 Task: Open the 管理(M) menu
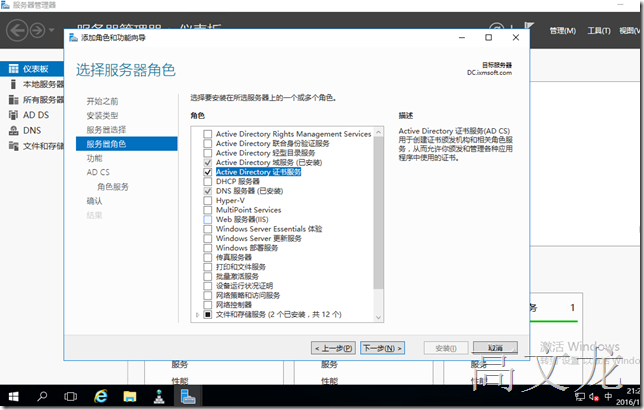(x=562, y=30)
